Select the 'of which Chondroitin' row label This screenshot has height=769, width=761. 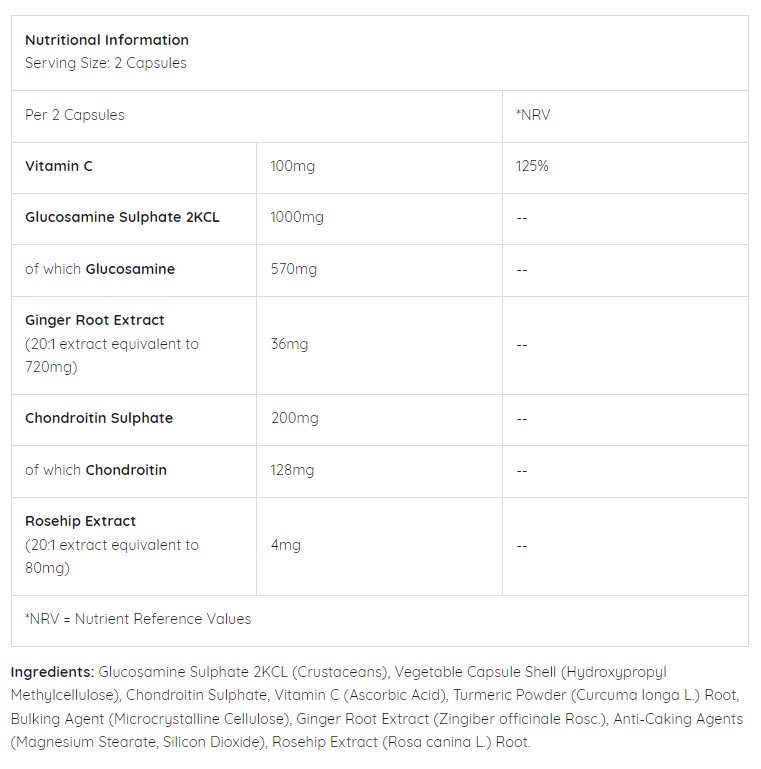[96, 470]
